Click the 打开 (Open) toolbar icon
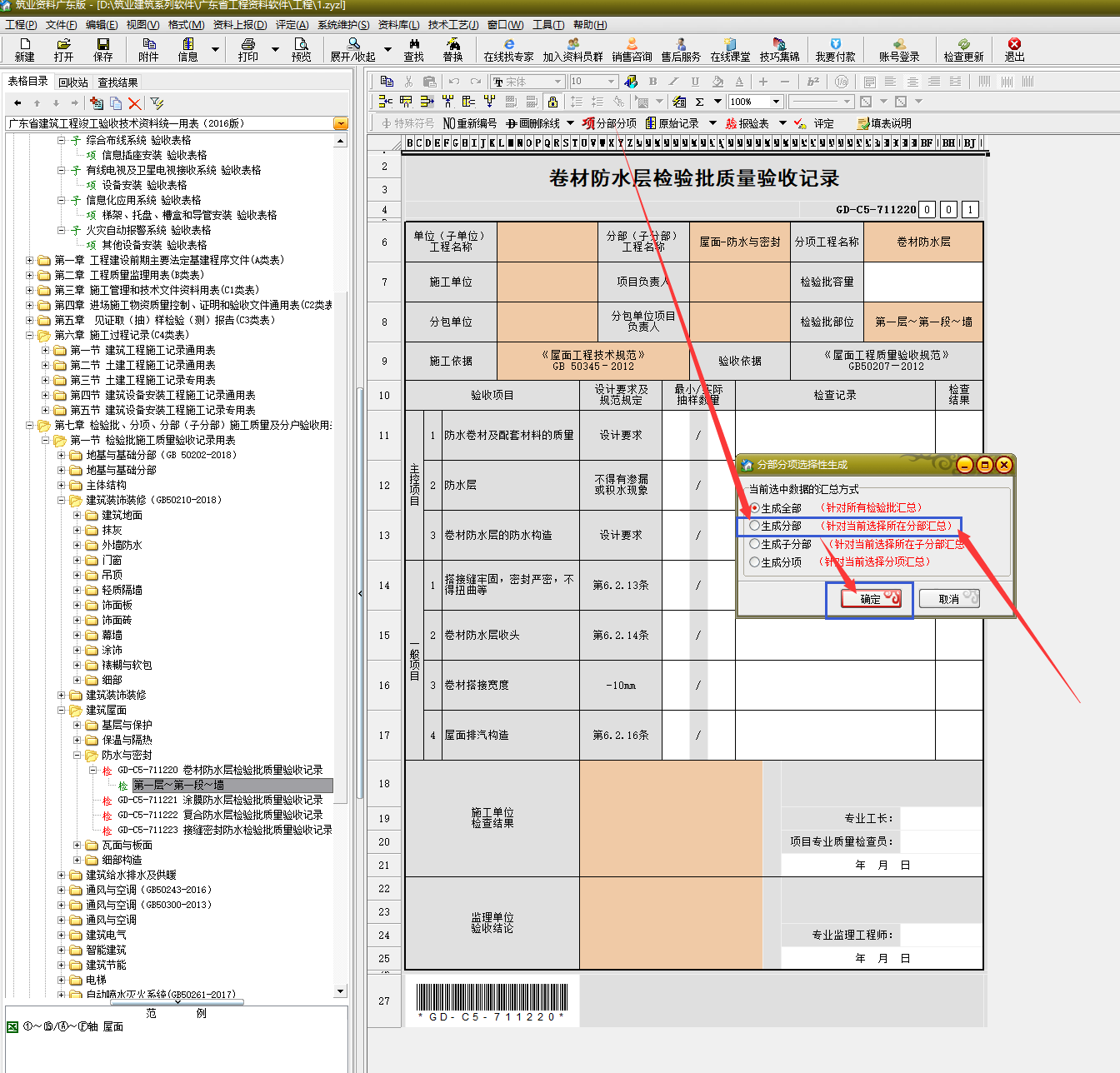Viewport: 1120px width, 1073px height. pyautogui.click(x=63, y=50)
